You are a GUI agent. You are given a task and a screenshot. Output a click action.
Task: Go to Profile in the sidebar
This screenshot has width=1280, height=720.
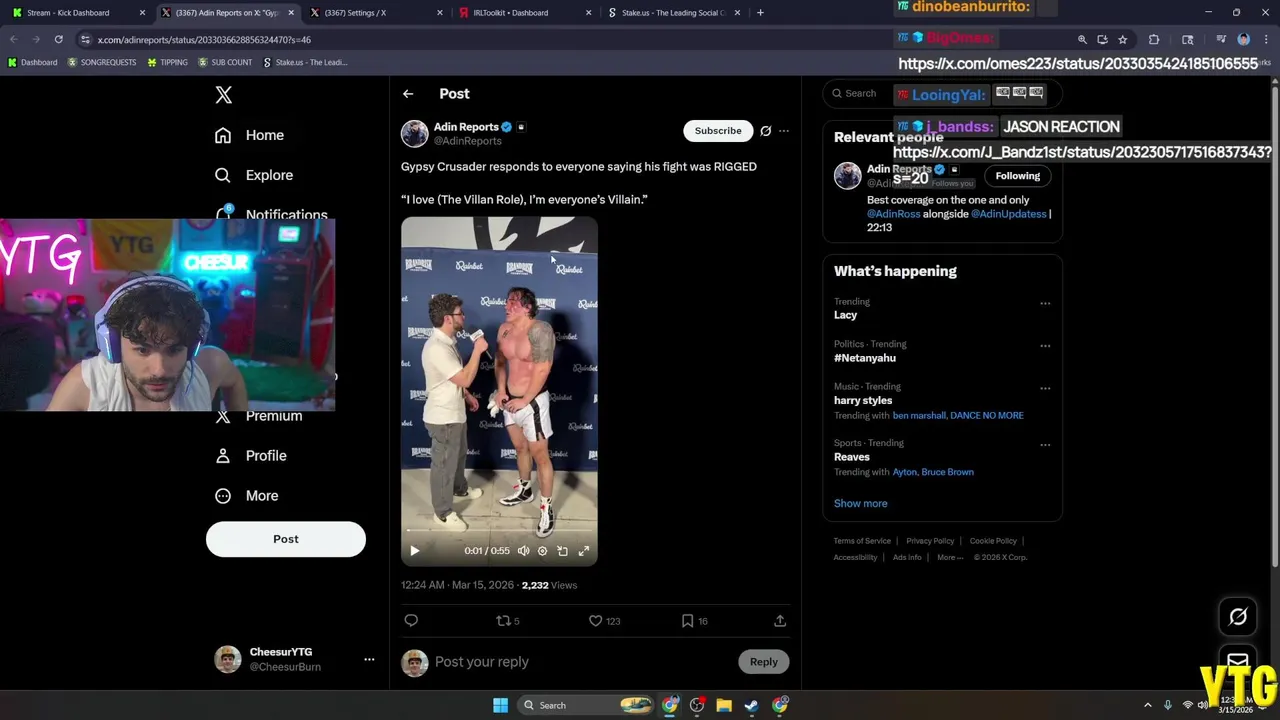pos(252,456)
